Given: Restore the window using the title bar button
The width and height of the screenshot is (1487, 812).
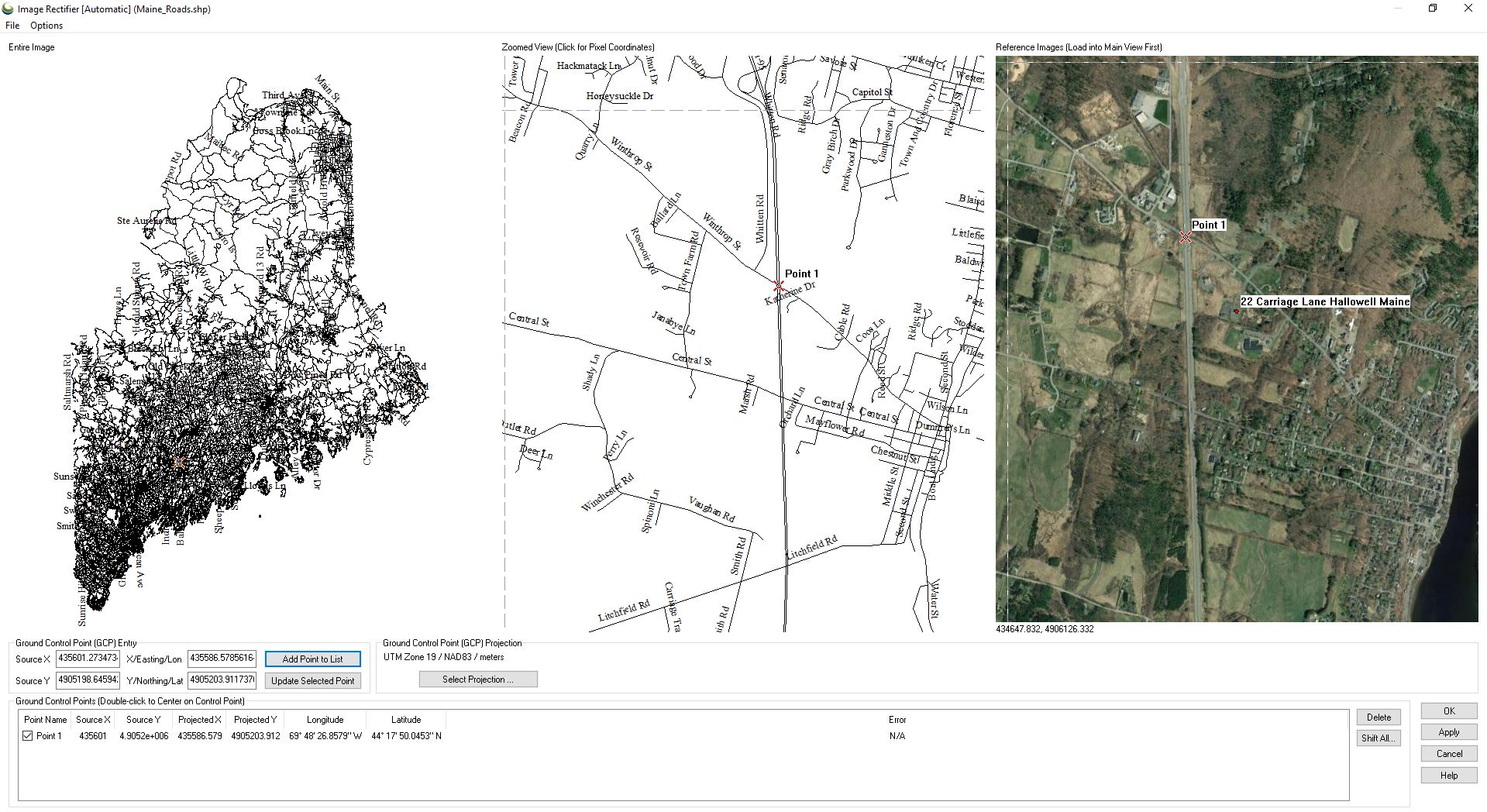Looking at the screenshot, I should [x=1433, y=9].
